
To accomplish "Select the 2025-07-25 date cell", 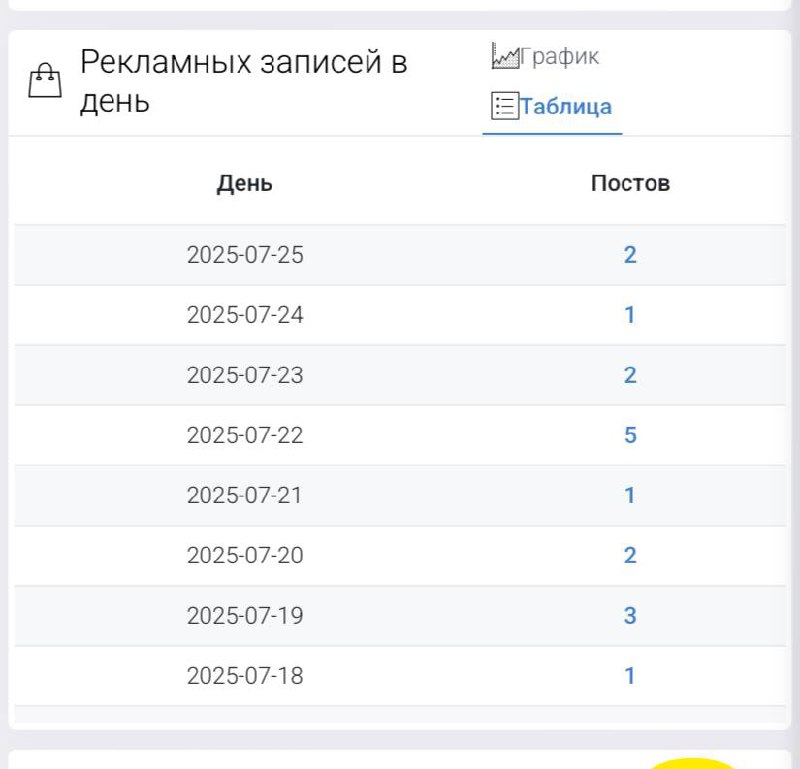I will click(244, 255).
